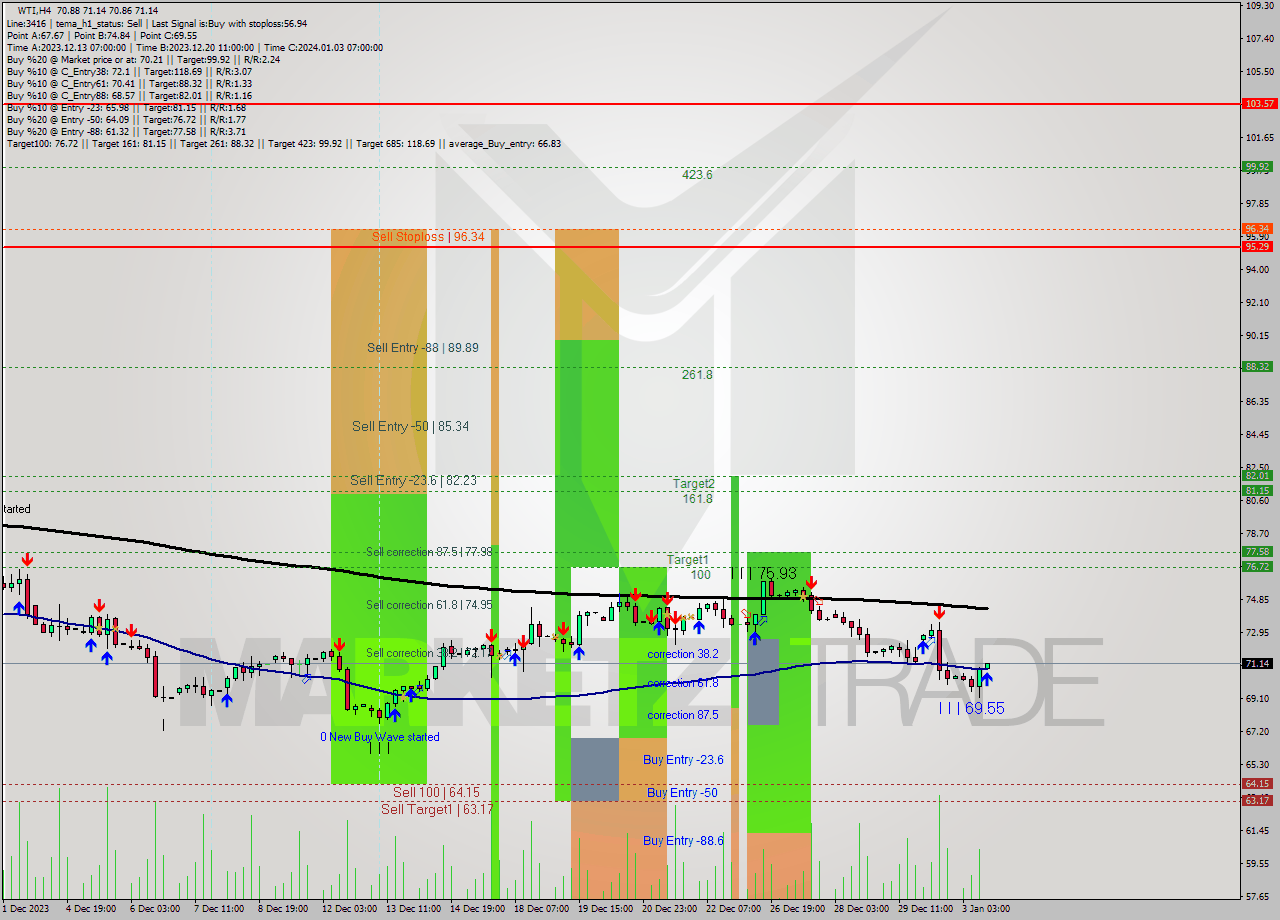Click the '19 Dec 15:00' time axis label
Viewport: 1280px width, 920px height.
click(604, 909)
